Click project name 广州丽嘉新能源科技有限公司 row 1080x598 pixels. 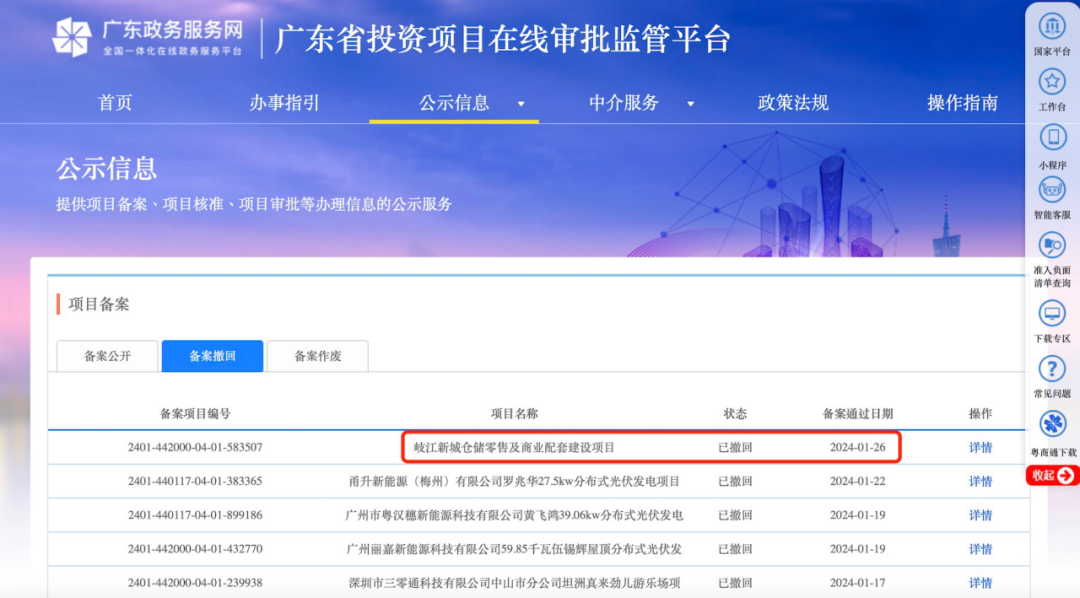coord(513,549)
